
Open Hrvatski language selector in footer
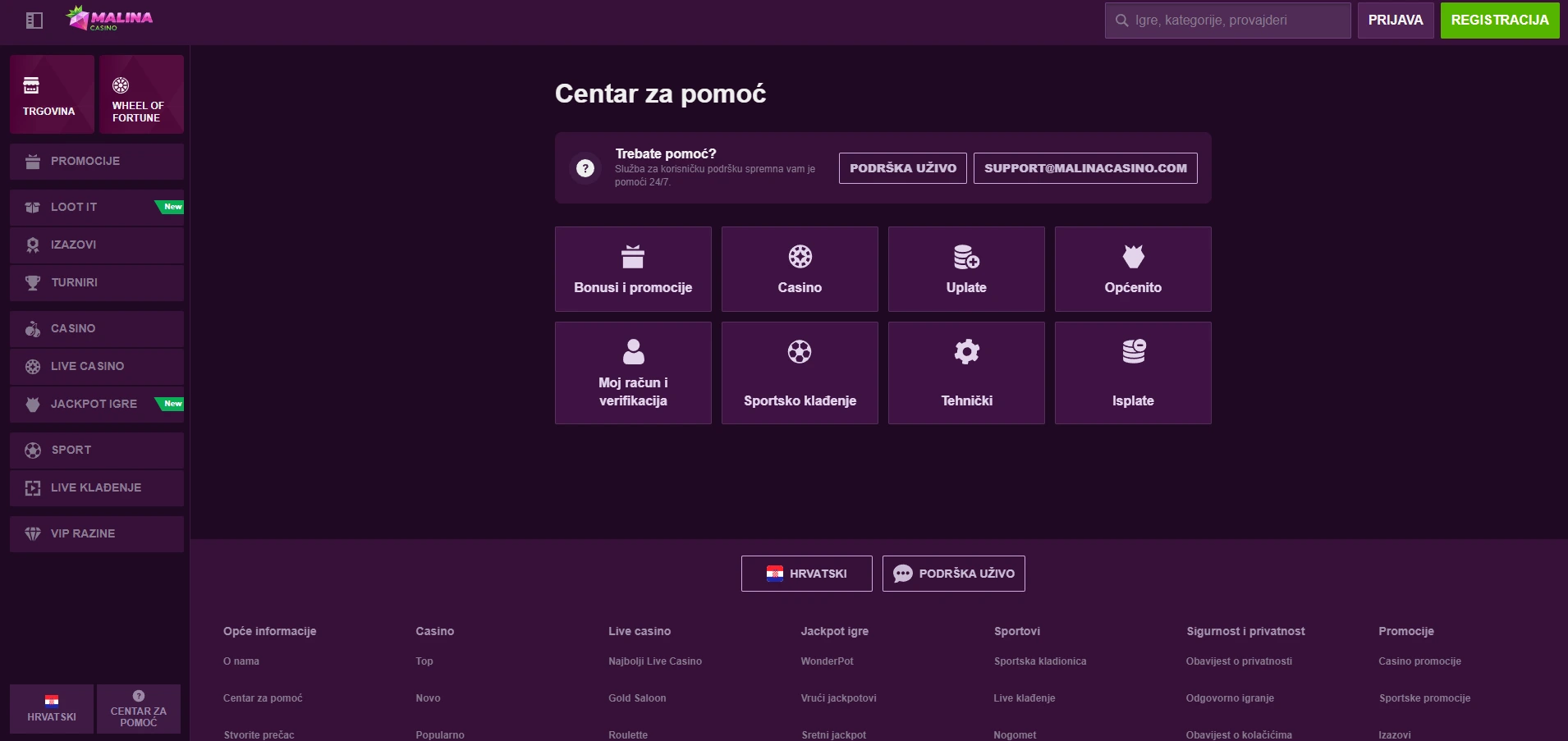coord(807,574)
